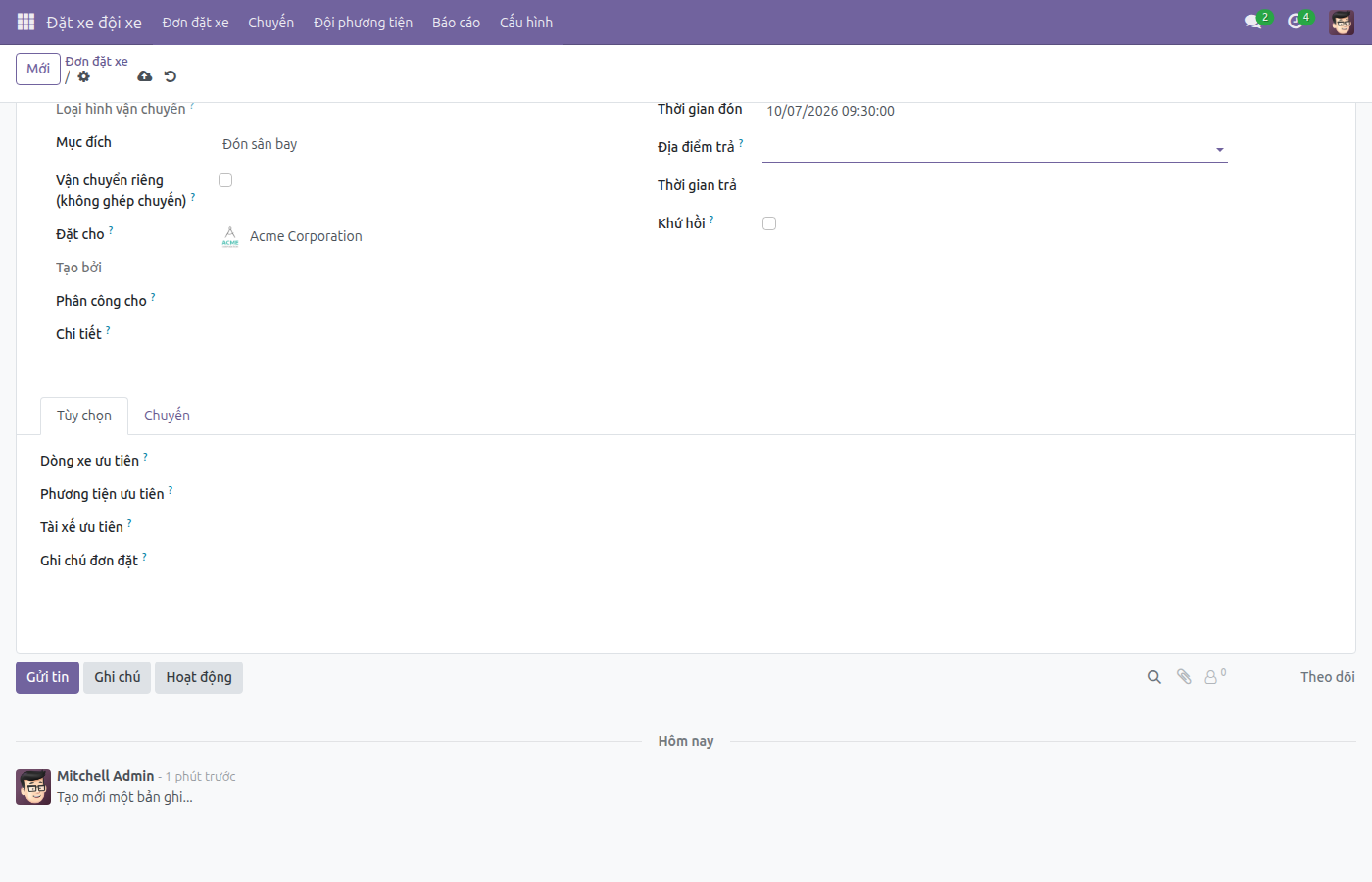Open the apps grid menu icon
Viewport: 1372px width, 882px height.
point(25,22)
